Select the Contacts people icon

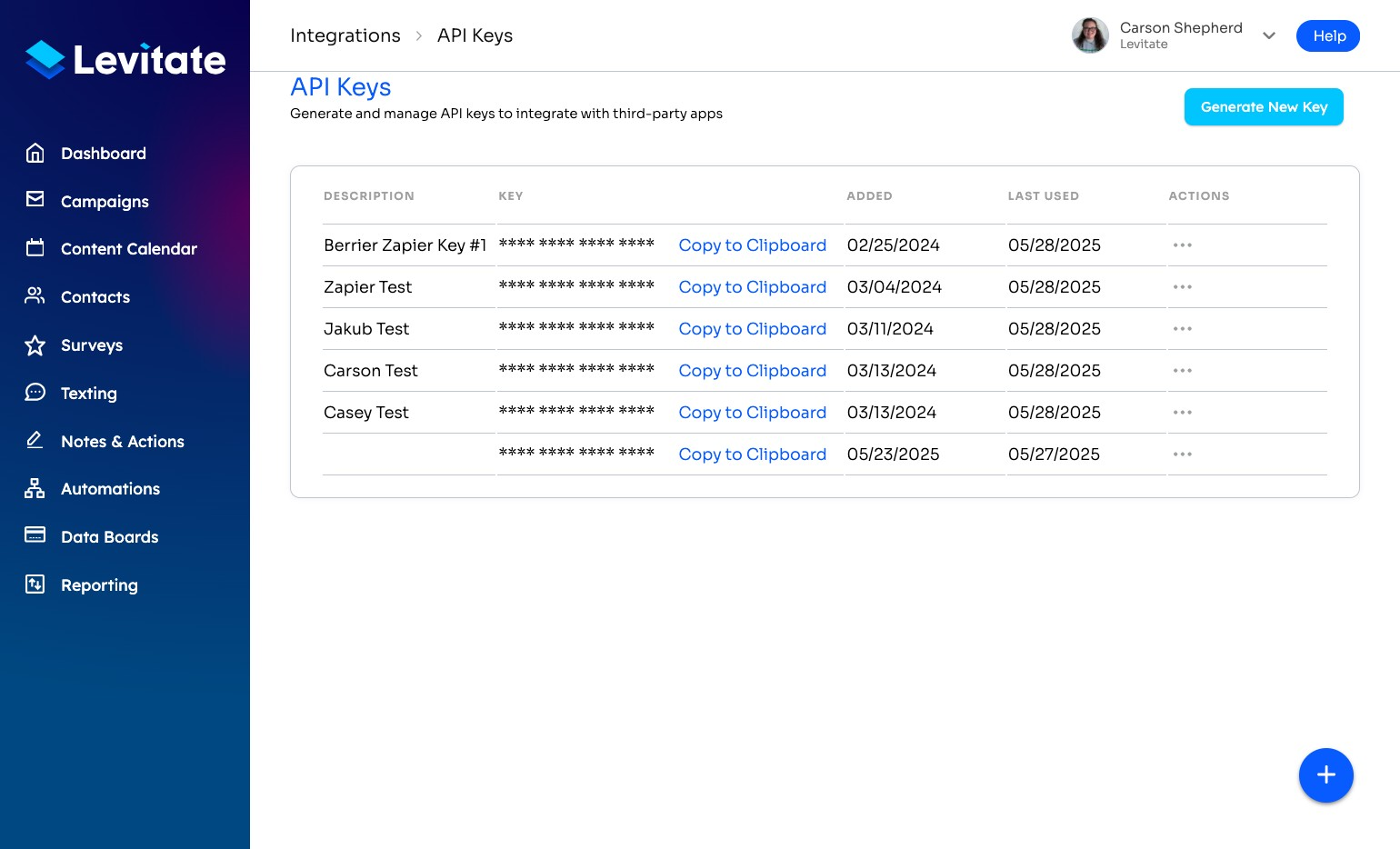tap(35, 295)
